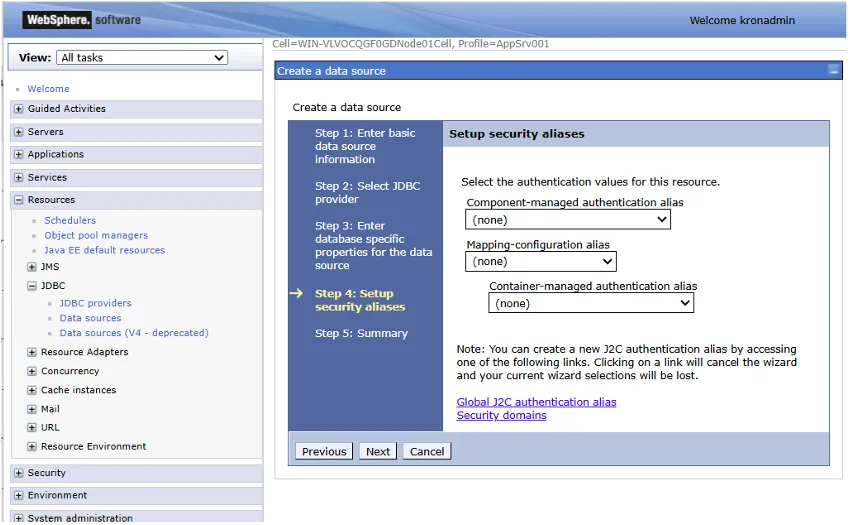Select Step 4: Setup security aliases
The width and height of the screenshot is (850, 525).
point(360,300)
